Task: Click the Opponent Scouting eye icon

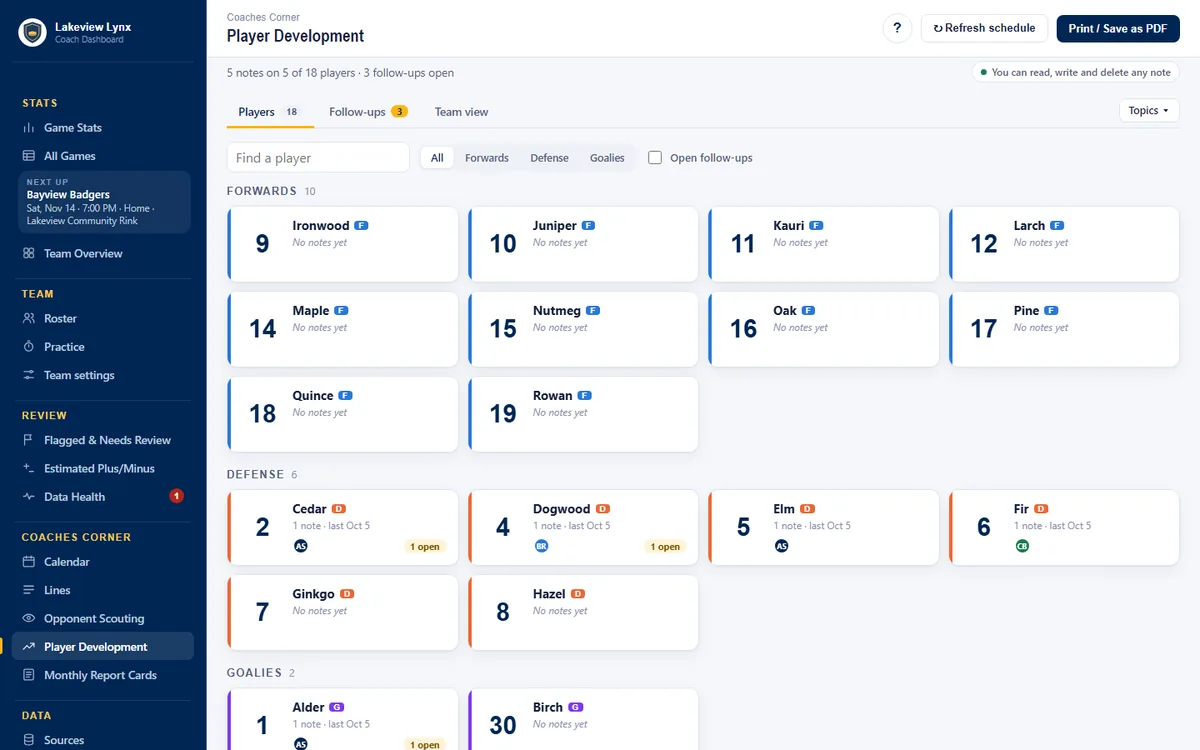Action: pos(29,619)
